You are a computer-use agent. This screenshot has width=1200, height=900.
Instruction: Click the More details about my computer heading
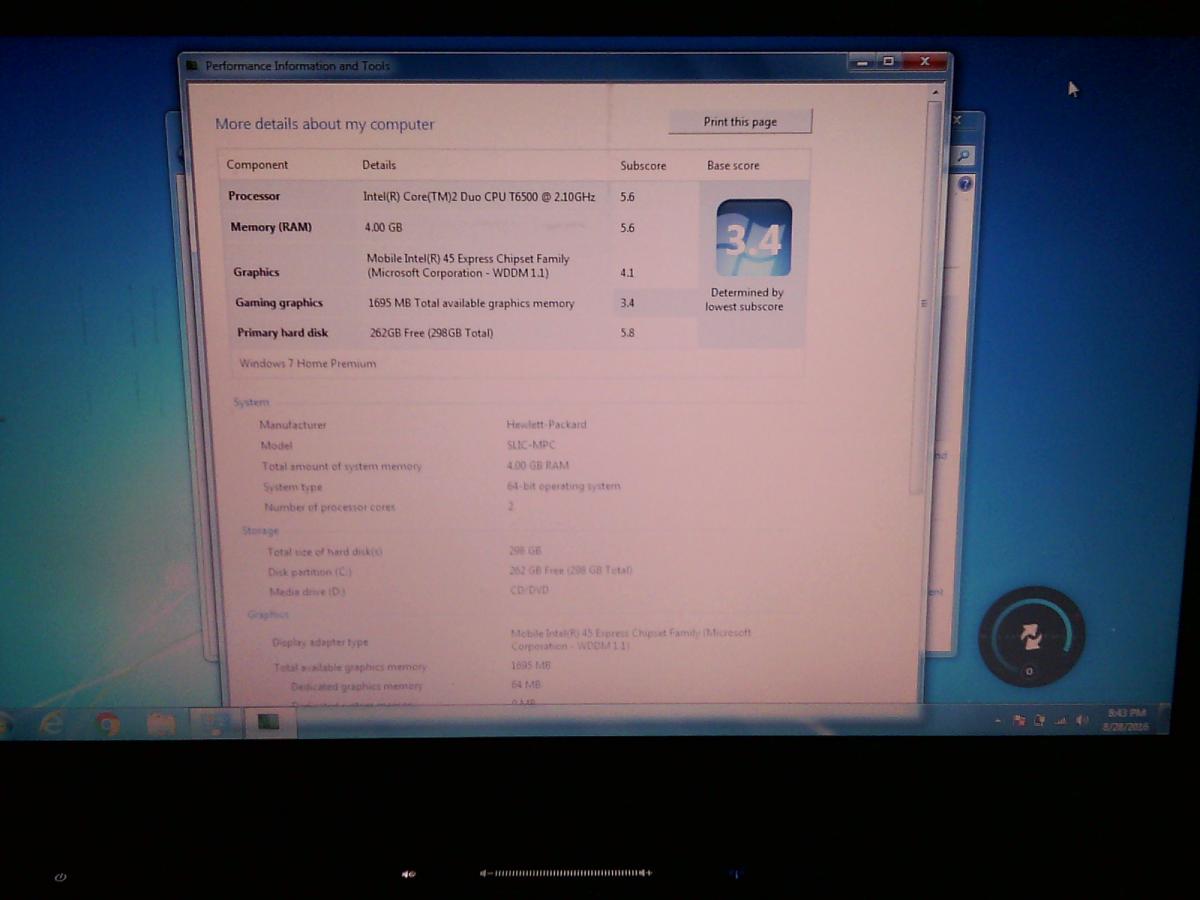tap(325, 125)
